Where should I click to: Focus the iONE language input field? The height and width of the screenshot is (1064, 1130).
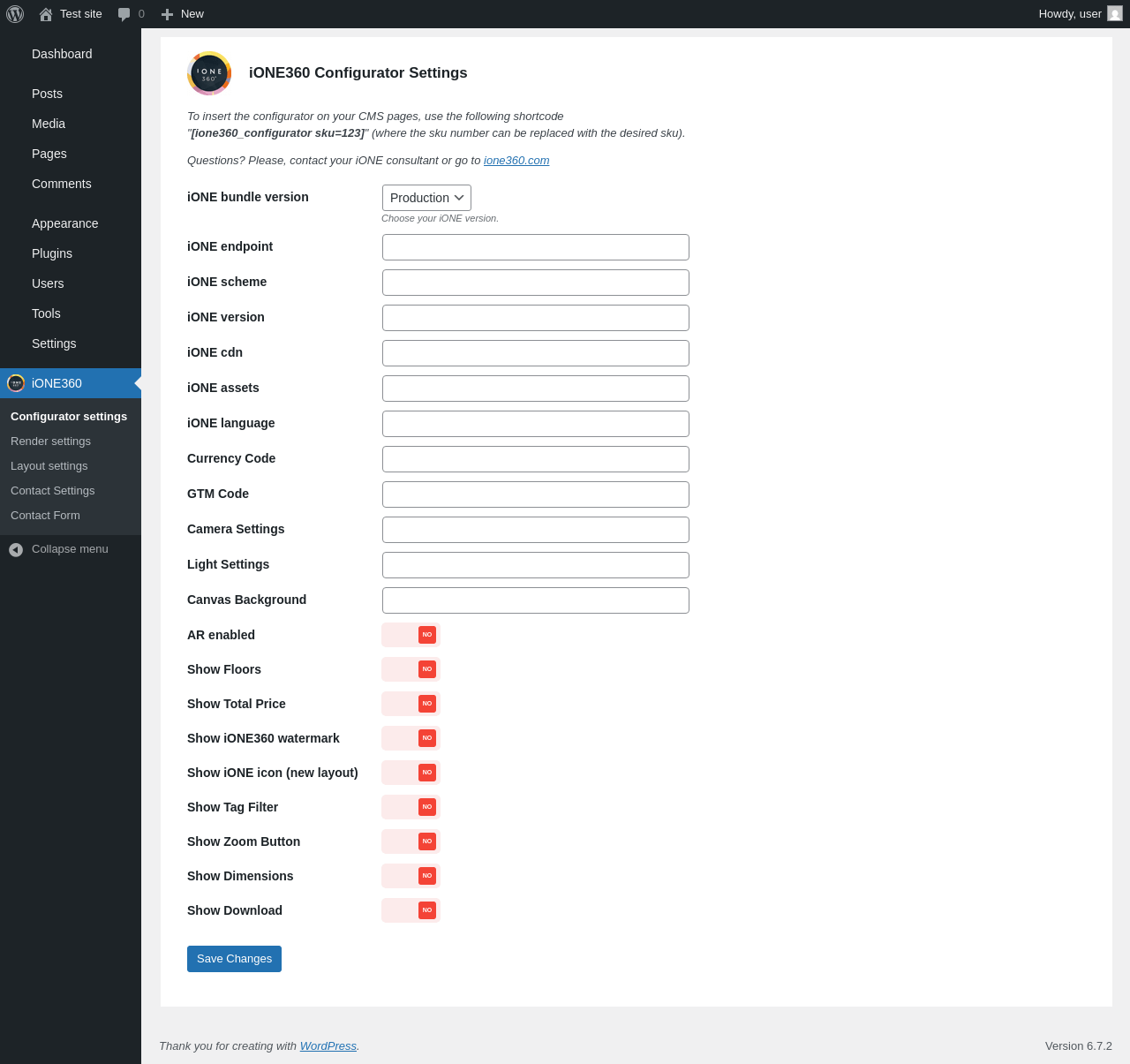click(x=536, y=424)
